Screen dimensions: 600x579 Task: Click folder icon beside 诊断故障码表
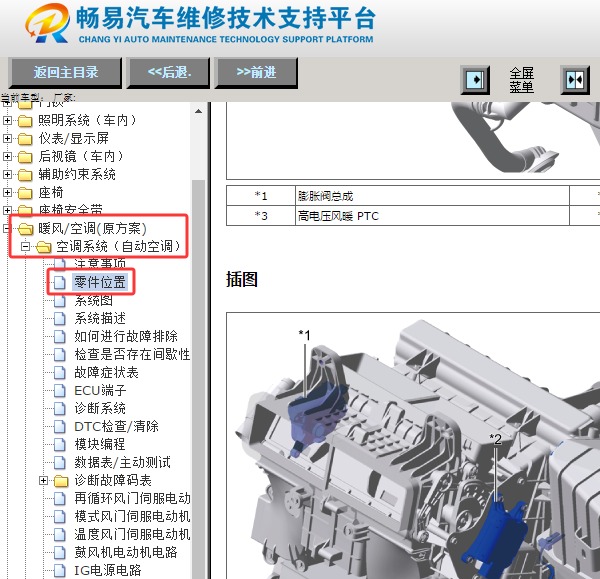click(61, 481)
